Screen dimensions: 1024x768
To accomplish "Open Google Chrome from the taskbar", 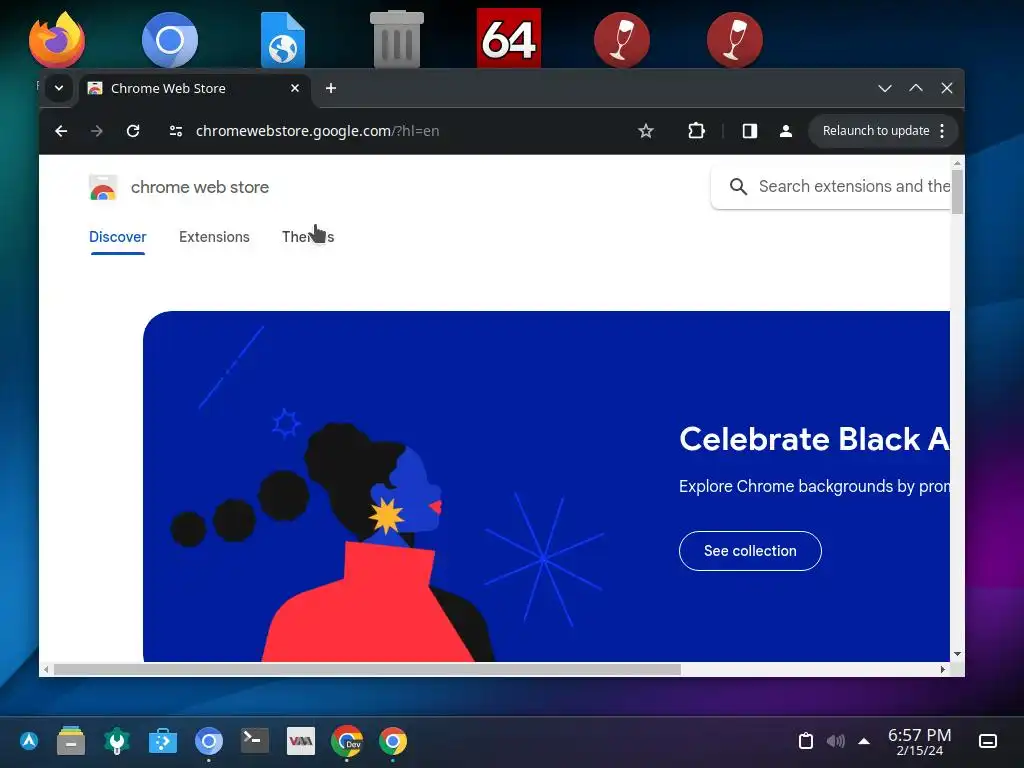I will click(392, 741).
